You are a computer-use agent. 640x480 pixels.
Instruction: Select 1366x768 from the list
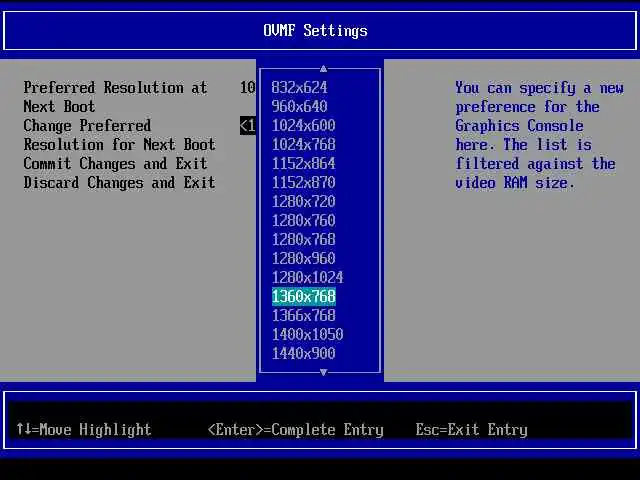tap(303, 316)
